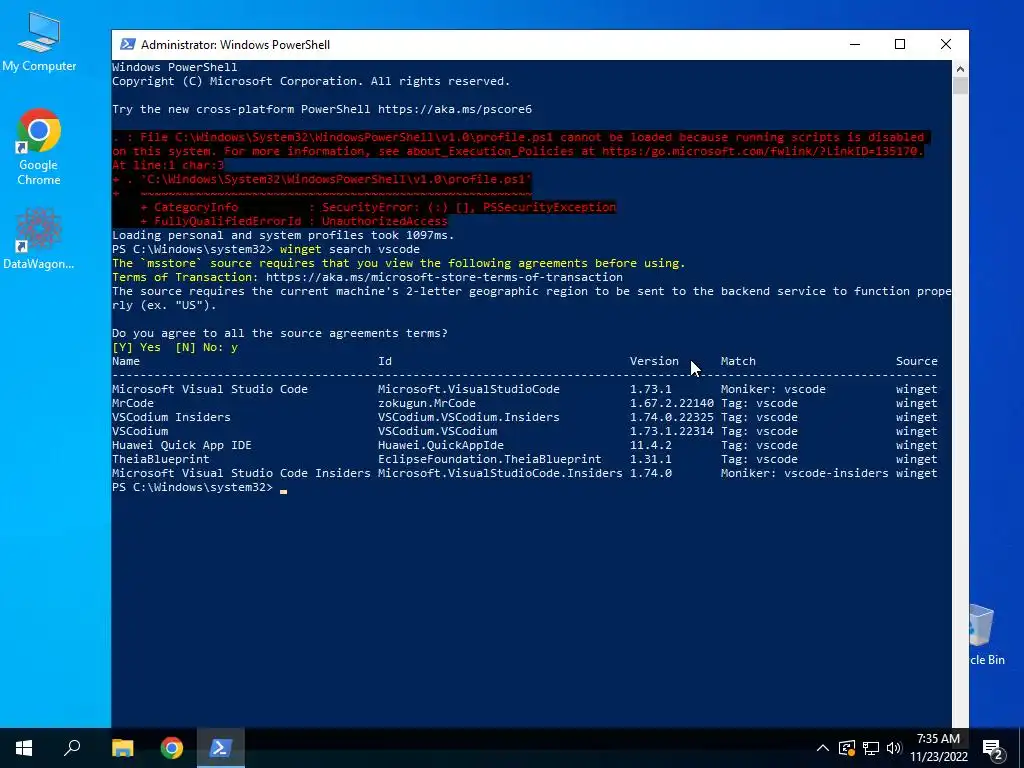Minimize the PowerShell window
This screenshot has height=768, width=1024.
[x=855, y=44]
